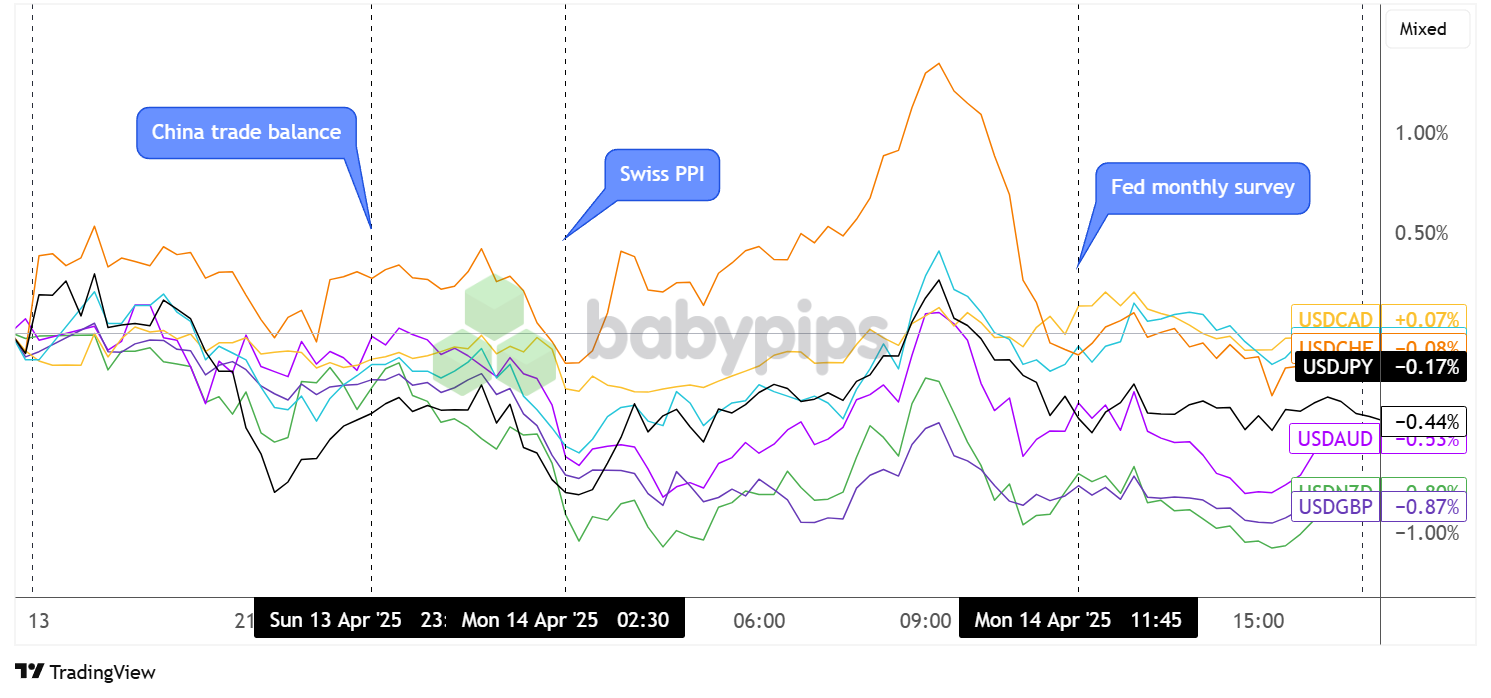Click the 09:00 label on the time axis
Screen dimensions: 1491x698
[x=925, y=621]
